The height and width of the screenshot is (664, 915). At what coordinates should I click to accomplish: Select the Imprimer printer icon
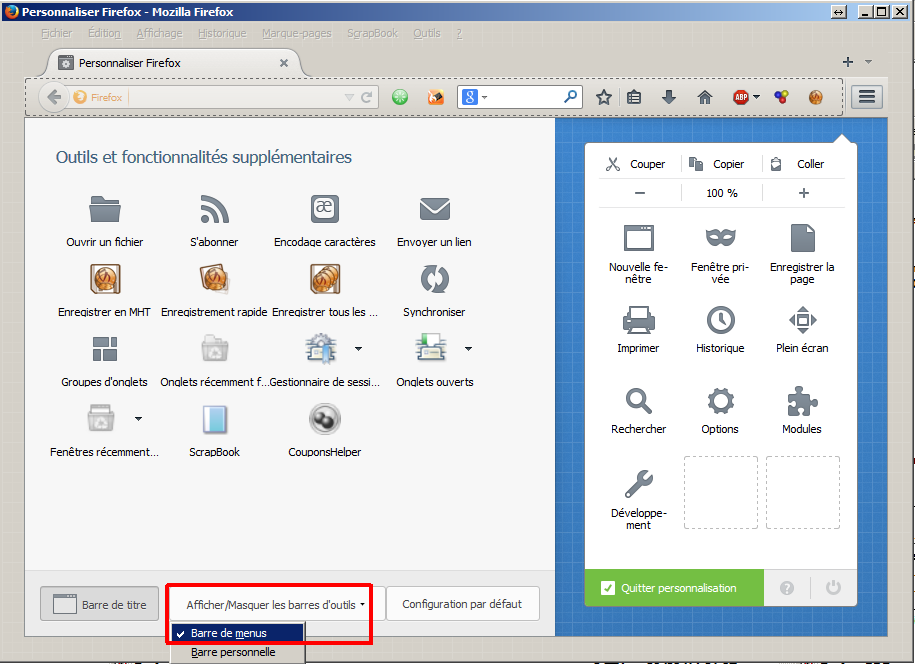(638, 320)
